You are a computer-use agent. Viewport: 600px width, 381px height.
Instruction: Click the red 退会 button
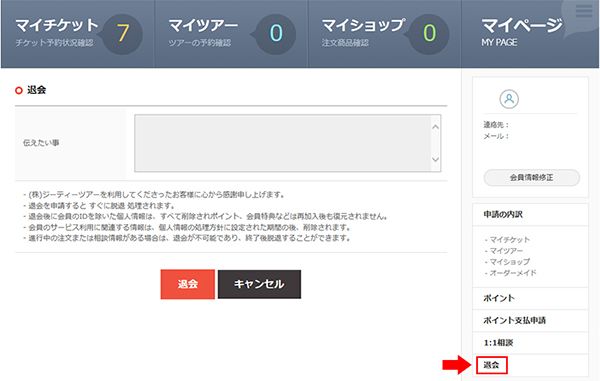188,284
